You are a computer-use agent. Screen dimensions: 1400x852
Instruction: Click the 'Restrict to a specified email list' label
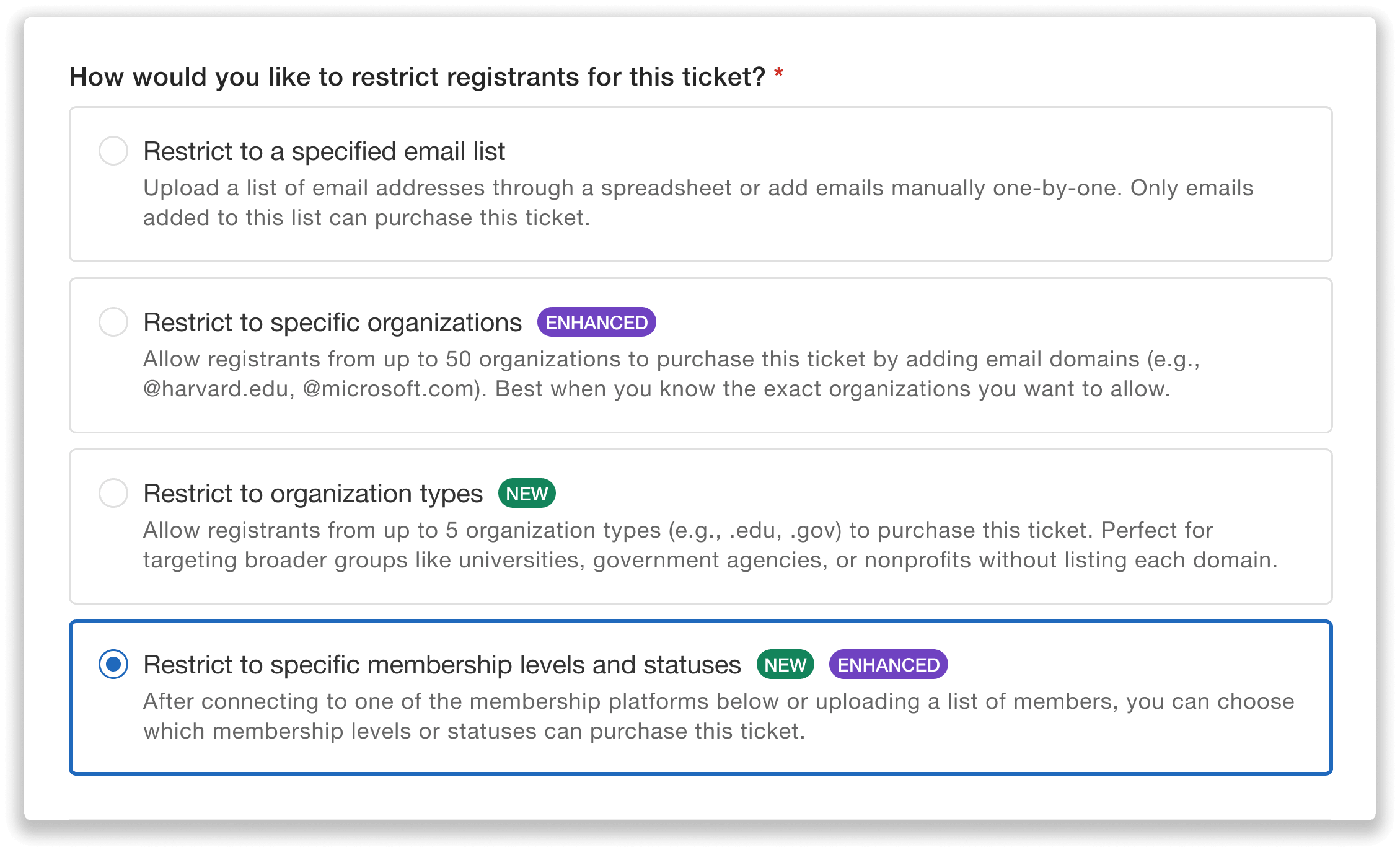point(324,151)
